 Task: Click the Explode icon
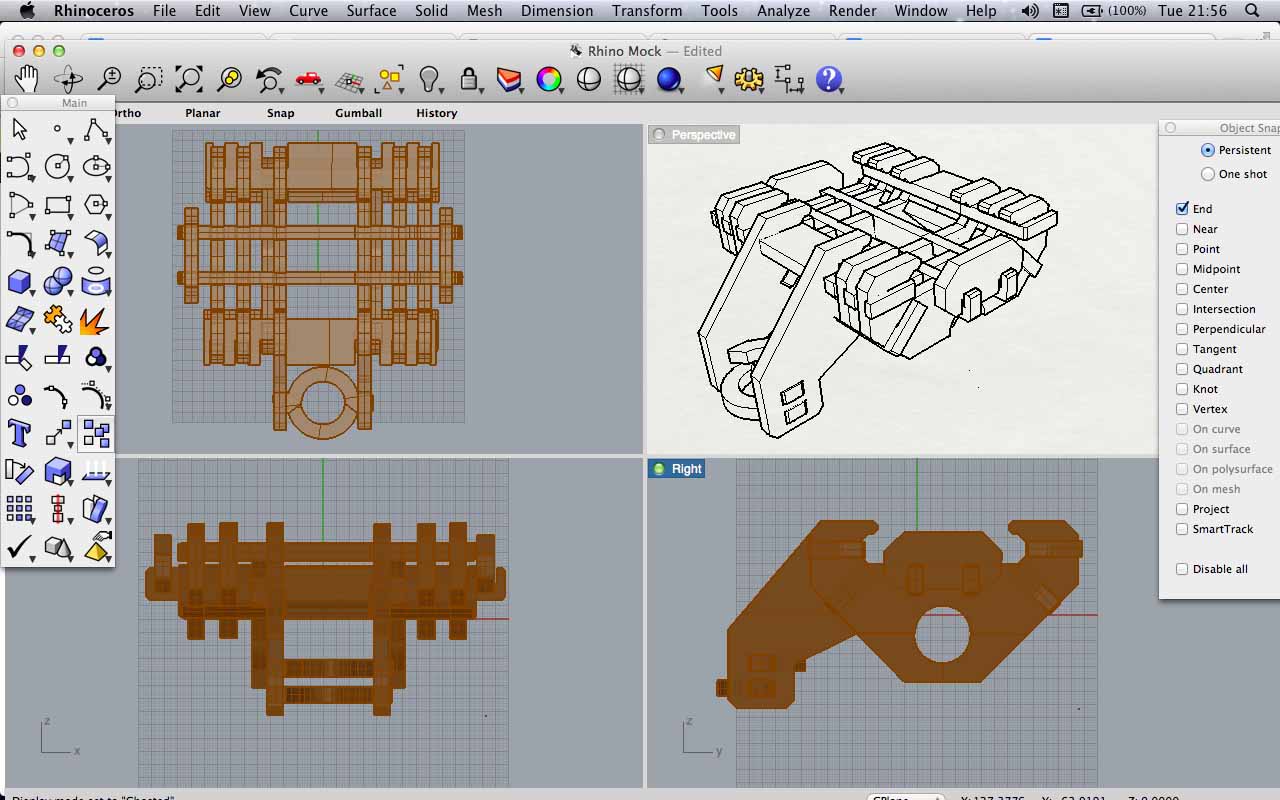click(96, 320)
